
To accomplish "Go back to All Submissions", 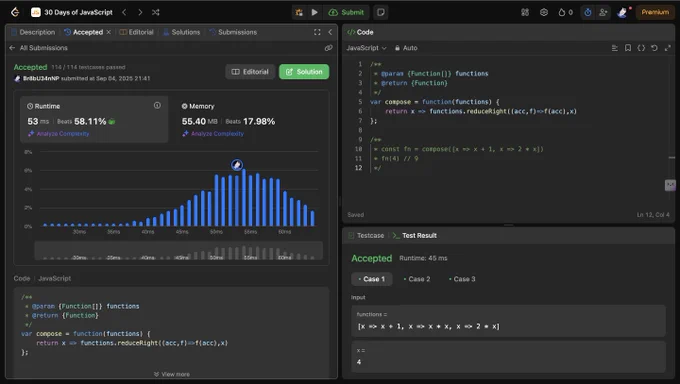I will [x=38, y=48].
